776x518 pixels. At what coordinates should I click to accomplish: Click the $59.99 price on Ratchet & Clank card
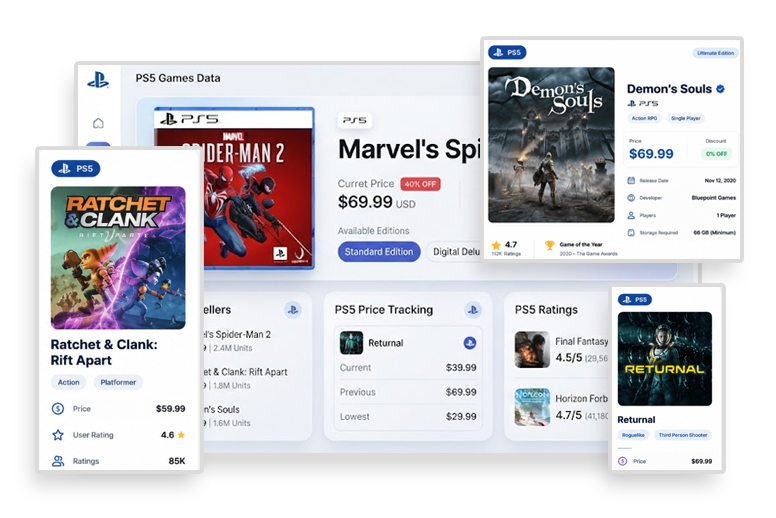(171, 409)
